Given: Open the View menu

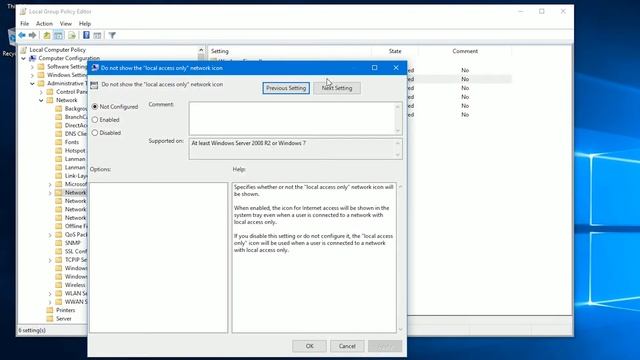Looking at the screenshot, I should click(65, 24).
